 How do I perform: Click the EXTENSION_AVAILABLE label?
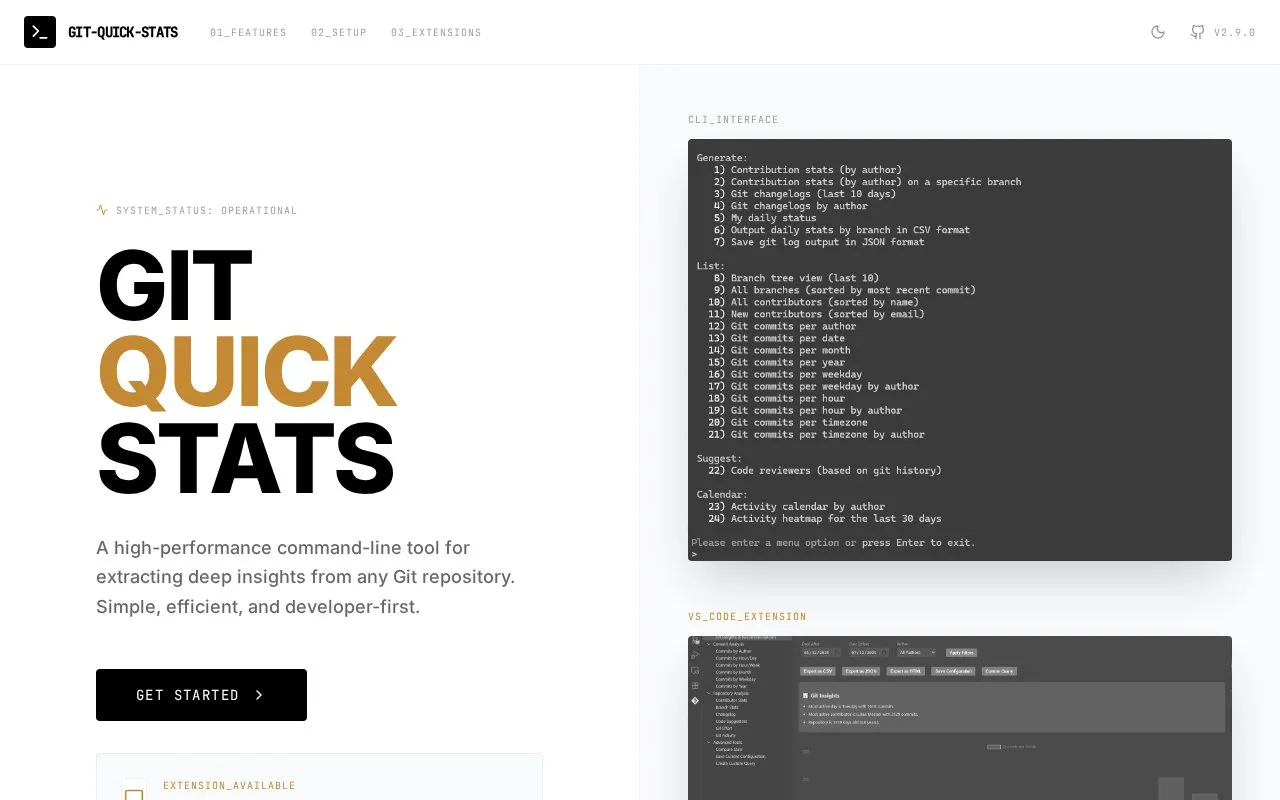pos(229,786)
